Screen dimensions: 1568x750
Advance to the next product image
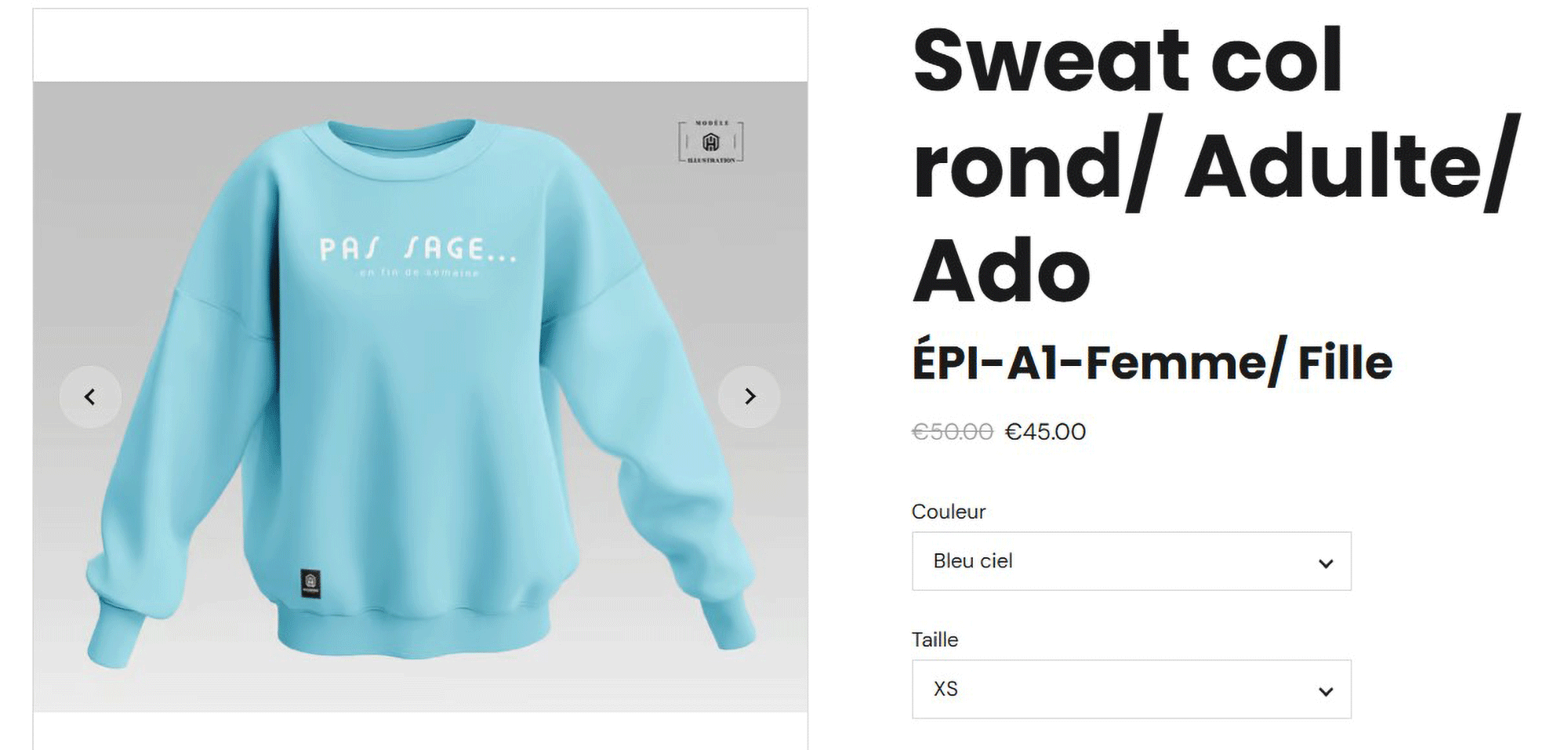(x=749, y=397)
